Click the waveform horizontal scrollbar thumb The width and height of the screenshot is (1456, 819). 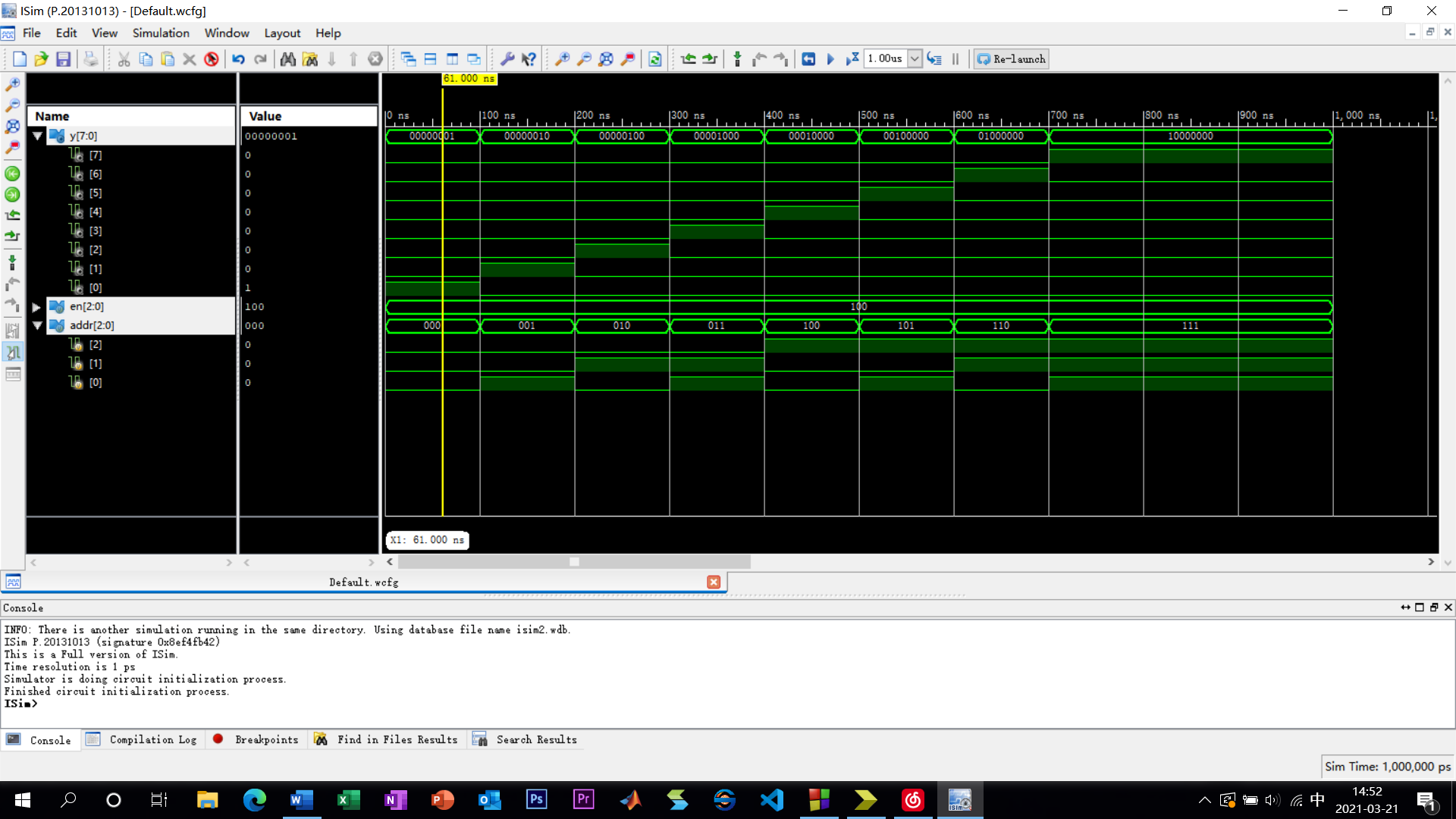click(574, 562)
